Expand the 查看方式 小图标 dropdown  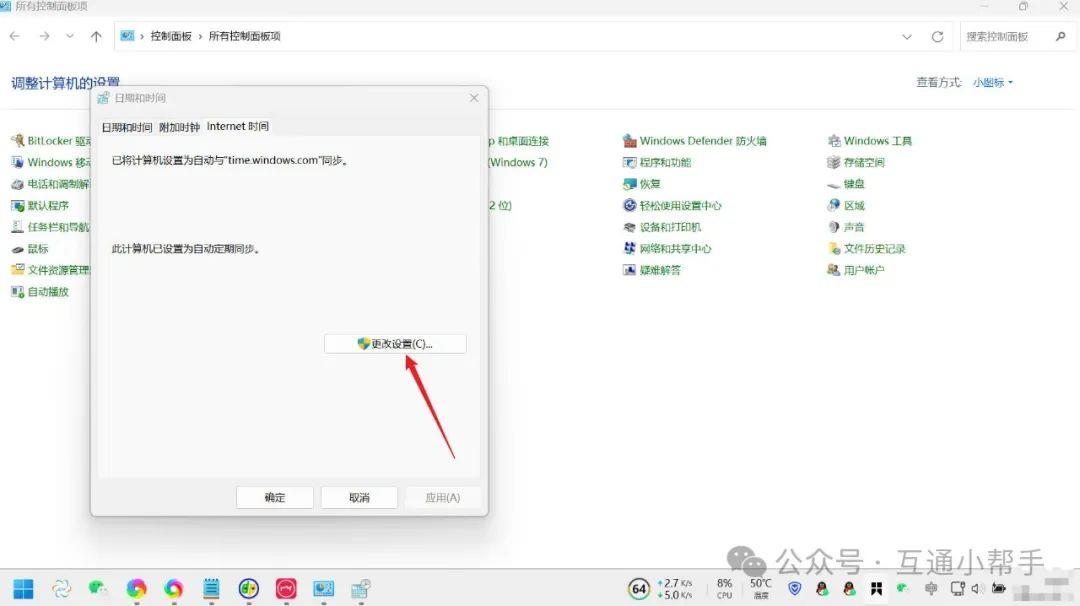tap(993, 82)
